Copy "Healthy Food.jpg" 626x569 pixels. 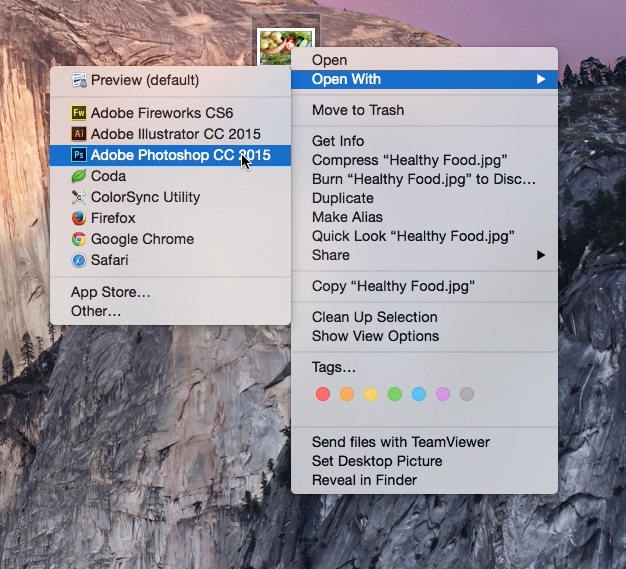pos(424,286)
